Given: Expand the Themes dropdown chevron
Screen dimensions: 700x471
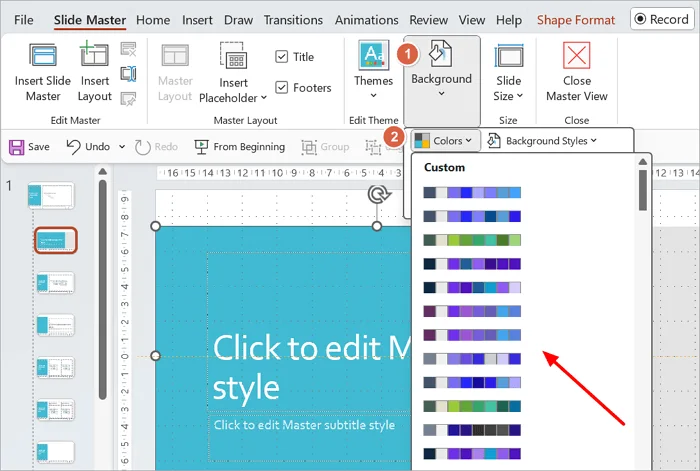Looking at the screenshot, I should pyautogui.click(x=373, y=96).
